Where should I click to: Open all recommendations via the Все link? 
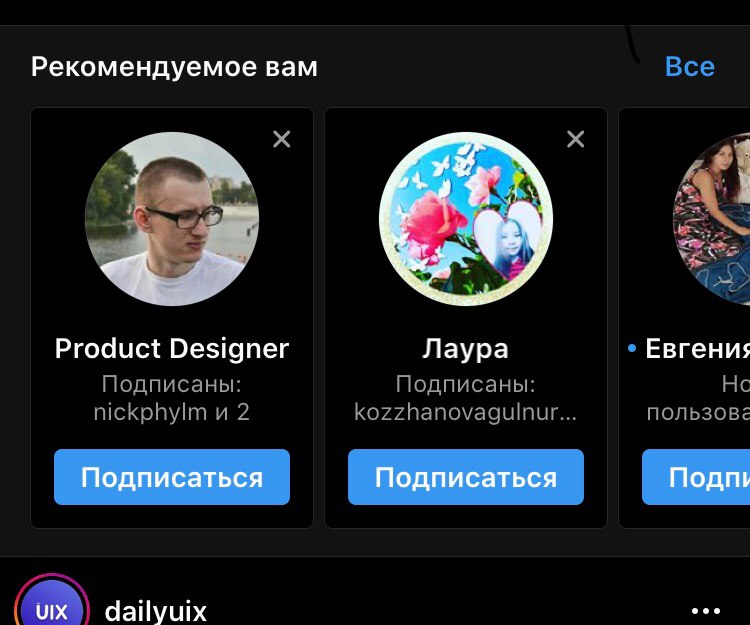(x=690, y=66)
